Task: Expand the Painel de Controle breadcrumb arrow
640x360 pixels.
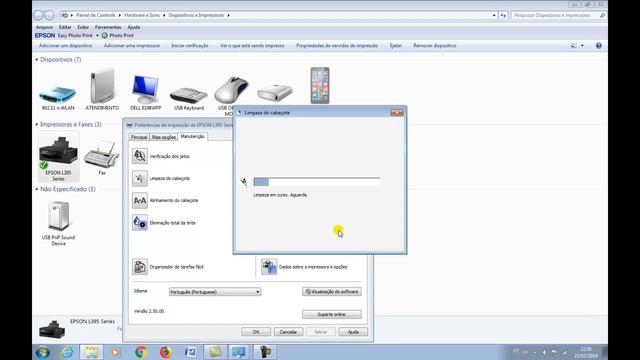Action: point(120,15)
